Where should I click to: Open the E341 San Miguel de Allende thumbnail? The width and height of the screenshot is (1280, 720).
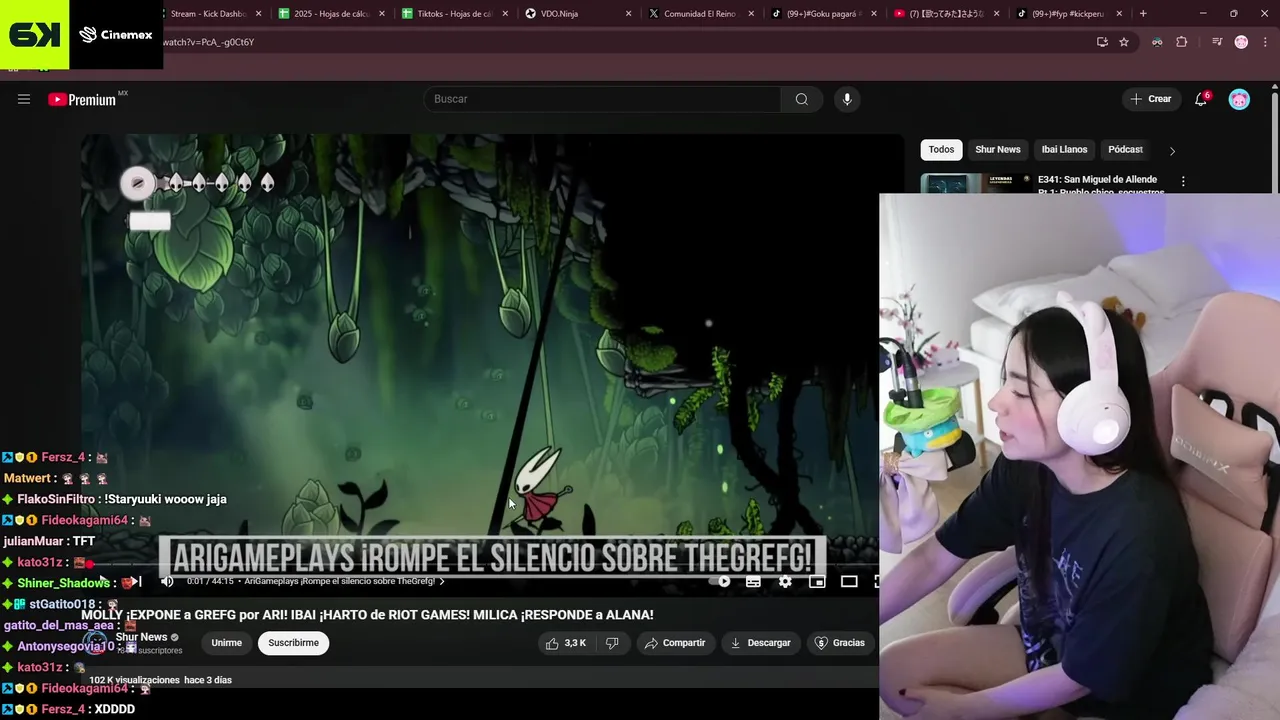point(975,184)
